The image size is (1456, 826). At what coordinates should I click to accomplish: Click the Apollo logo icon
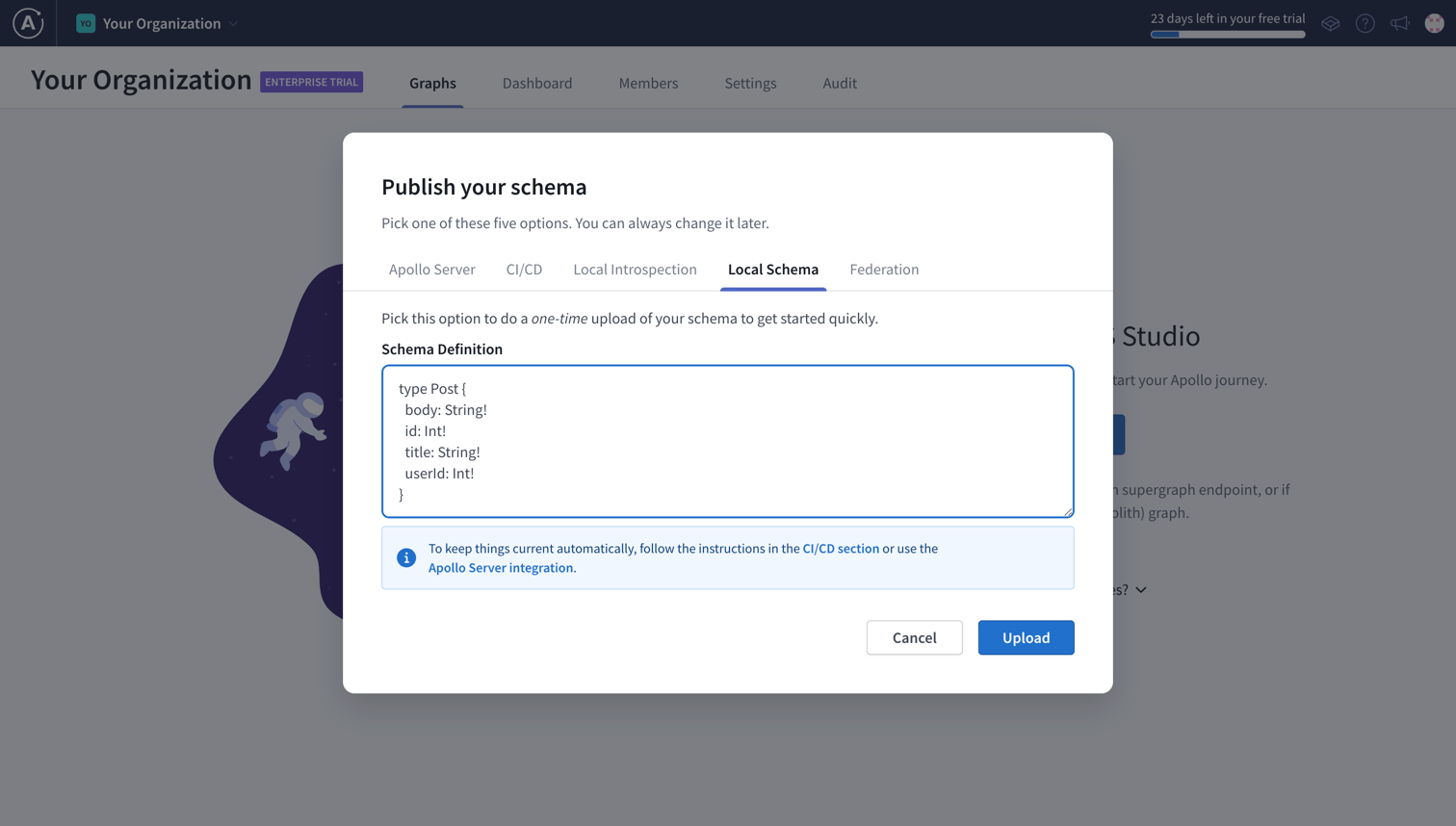click(28, 23)
